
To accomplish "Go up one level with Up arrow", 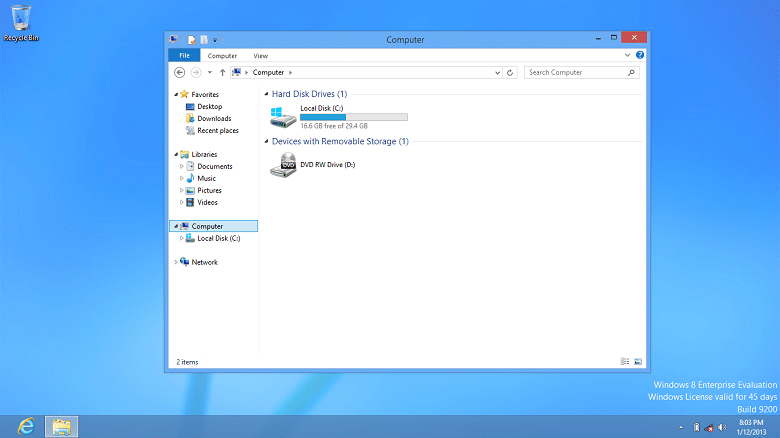I will pos(222,73).
